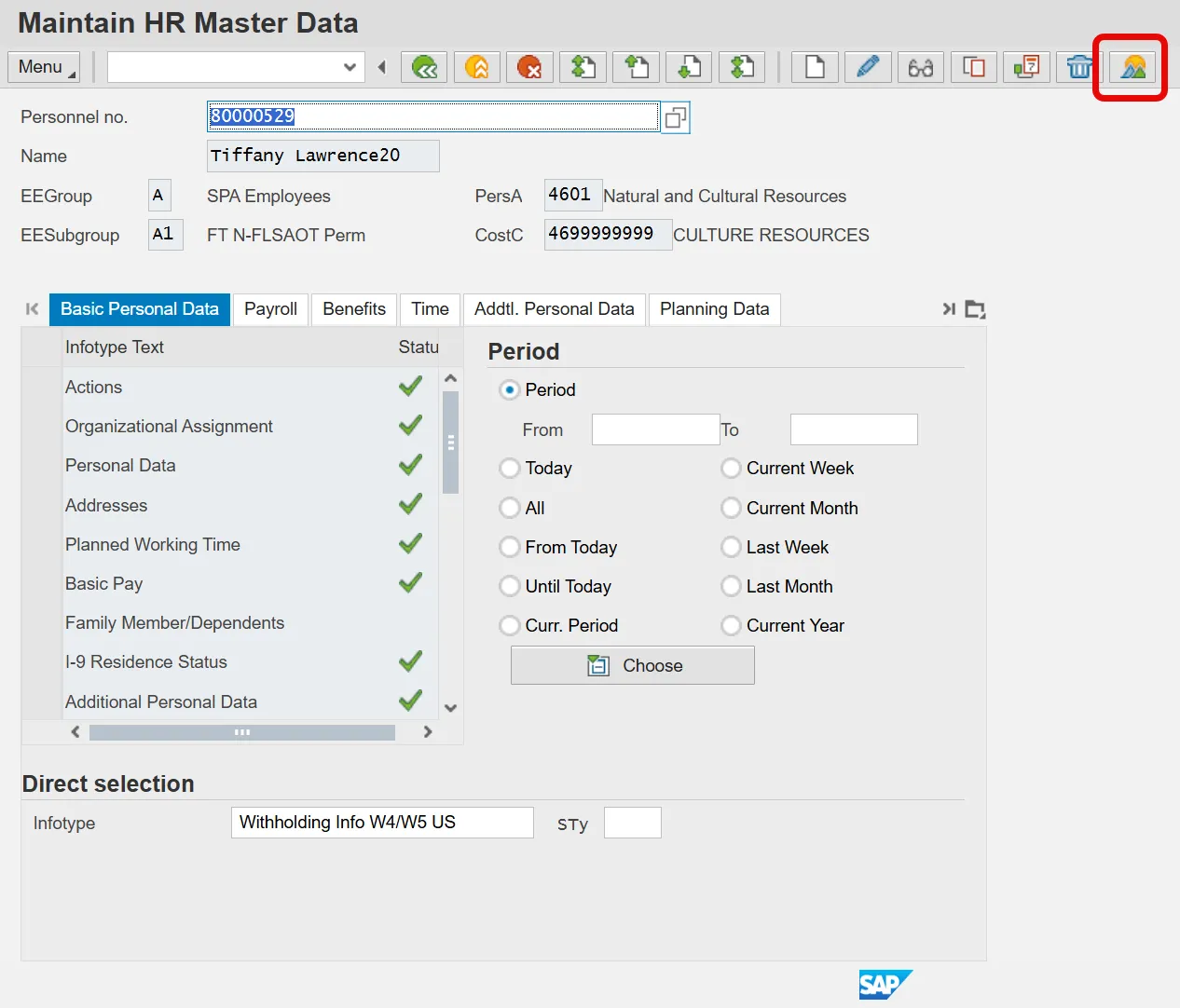Select the Today radio button
This screenshot has height=1008, width=1180.
click(x=510, y=469)
